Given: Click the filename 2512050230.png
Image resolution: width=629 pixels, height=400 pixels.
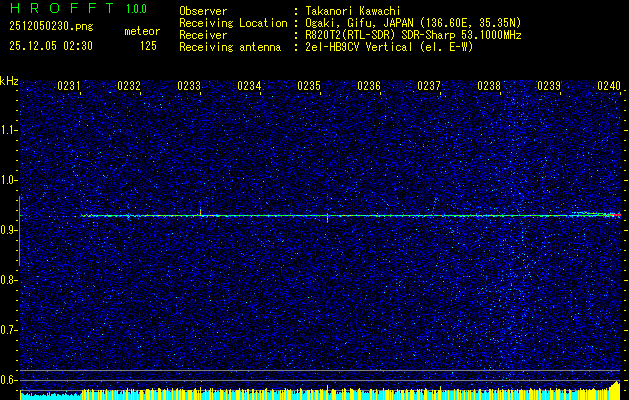Looking at the screenshot, I should coord(51,27).
